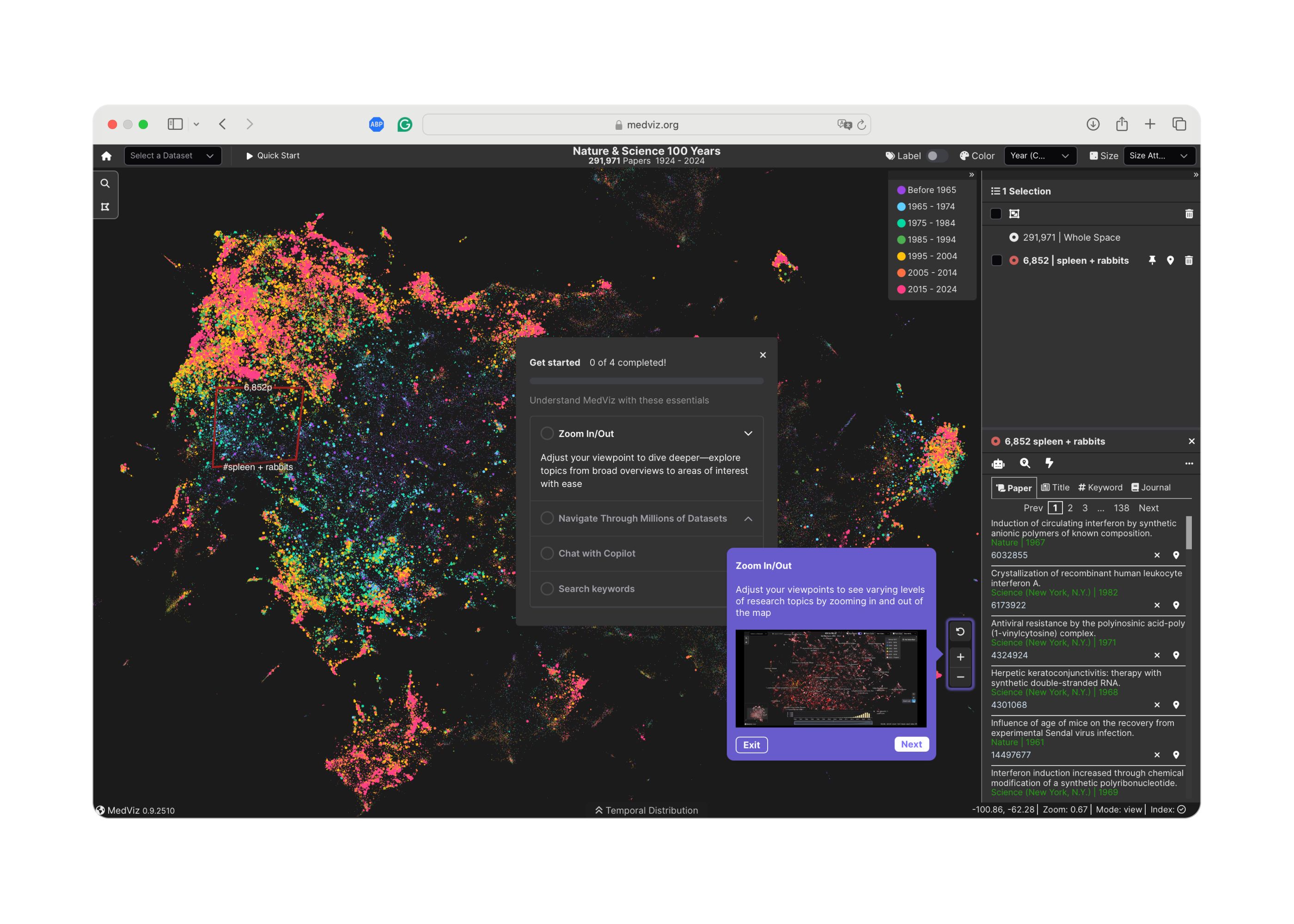Viewport: 1294px width, 924px height.
Task: Remove paper 4301068 from list
Action: pyautogui.click(x=1157, y=705)
